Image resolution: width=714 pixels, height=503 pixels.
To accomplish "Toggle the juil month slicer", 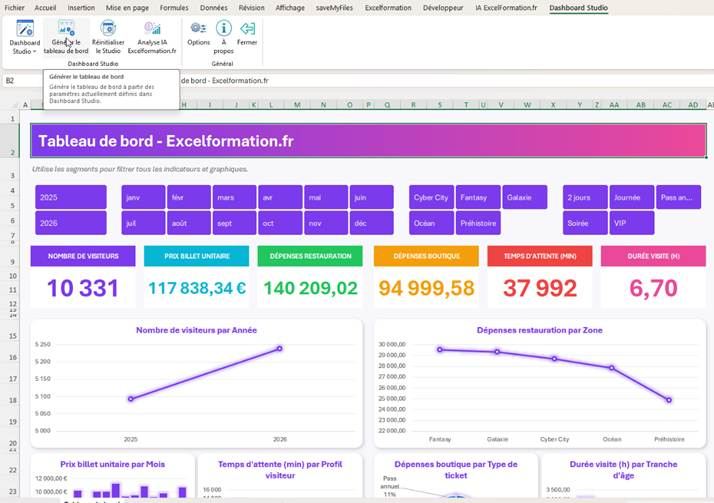I will (143, 223).
